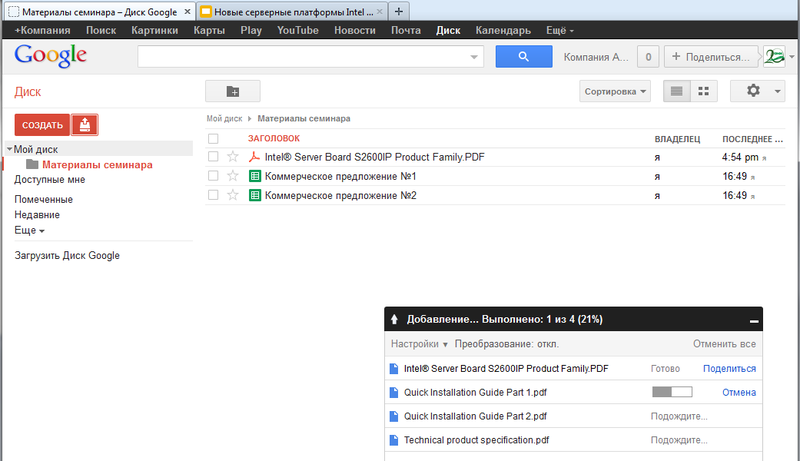
Task: Open a new browser tab with plus button
Action: point(399,11)
